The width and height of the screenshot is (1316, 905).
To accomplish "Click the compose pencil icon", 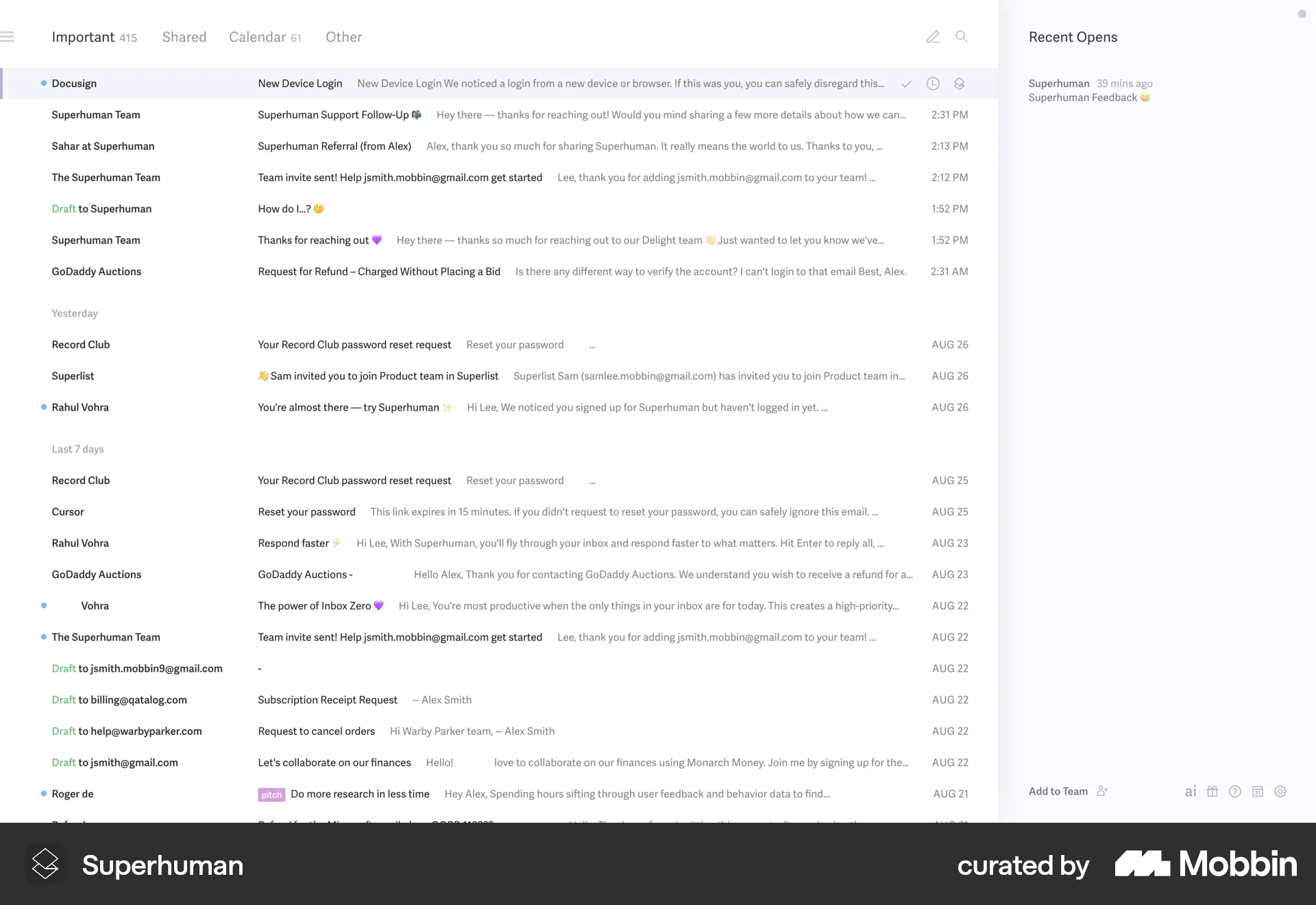I will [933, 37].
